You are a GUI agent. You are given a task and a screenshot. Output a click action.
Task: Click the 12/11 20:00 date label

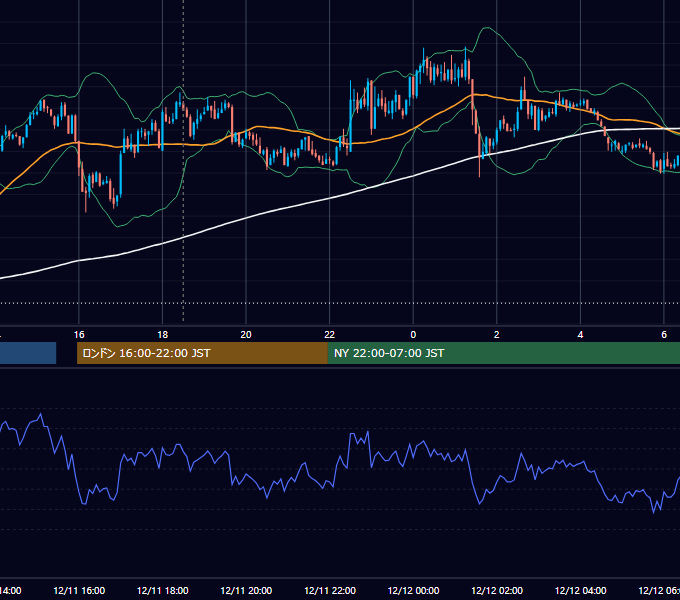(x=246, y=590)
